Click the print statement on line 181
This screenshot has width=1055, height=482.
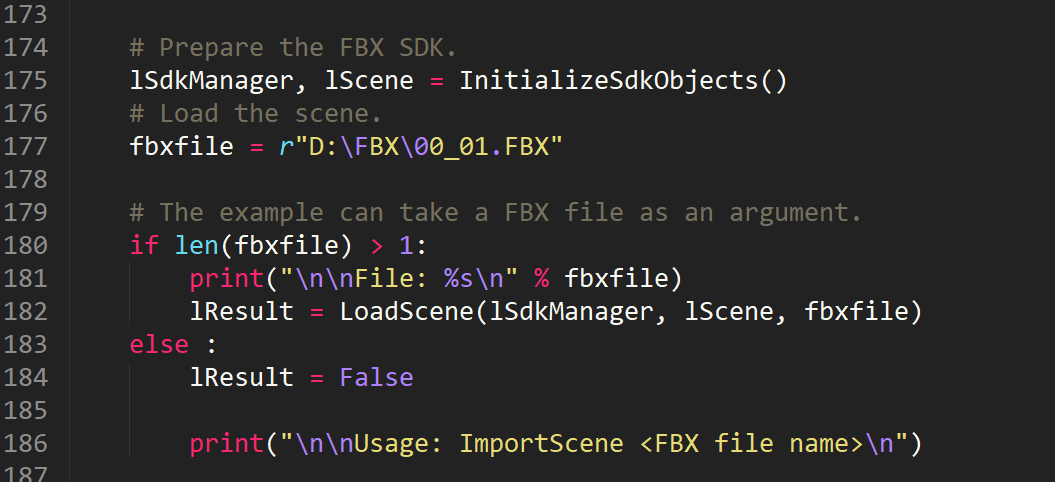coord(436,279)
